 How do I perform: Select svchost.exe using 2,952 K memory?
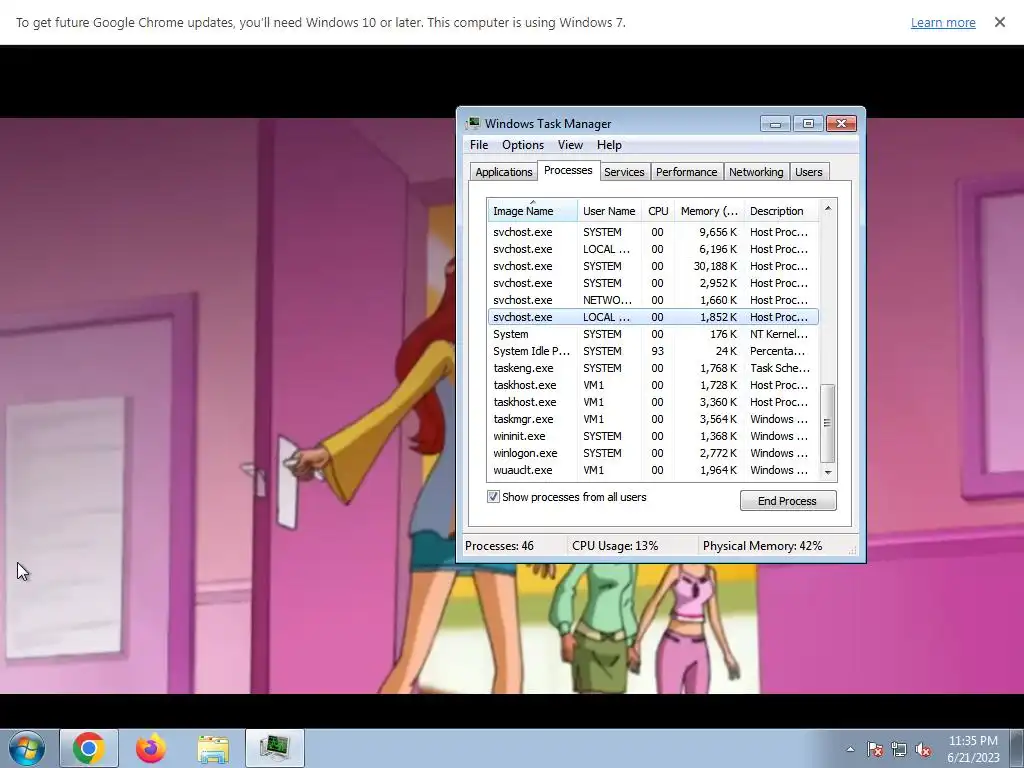[x=653, y=283]
